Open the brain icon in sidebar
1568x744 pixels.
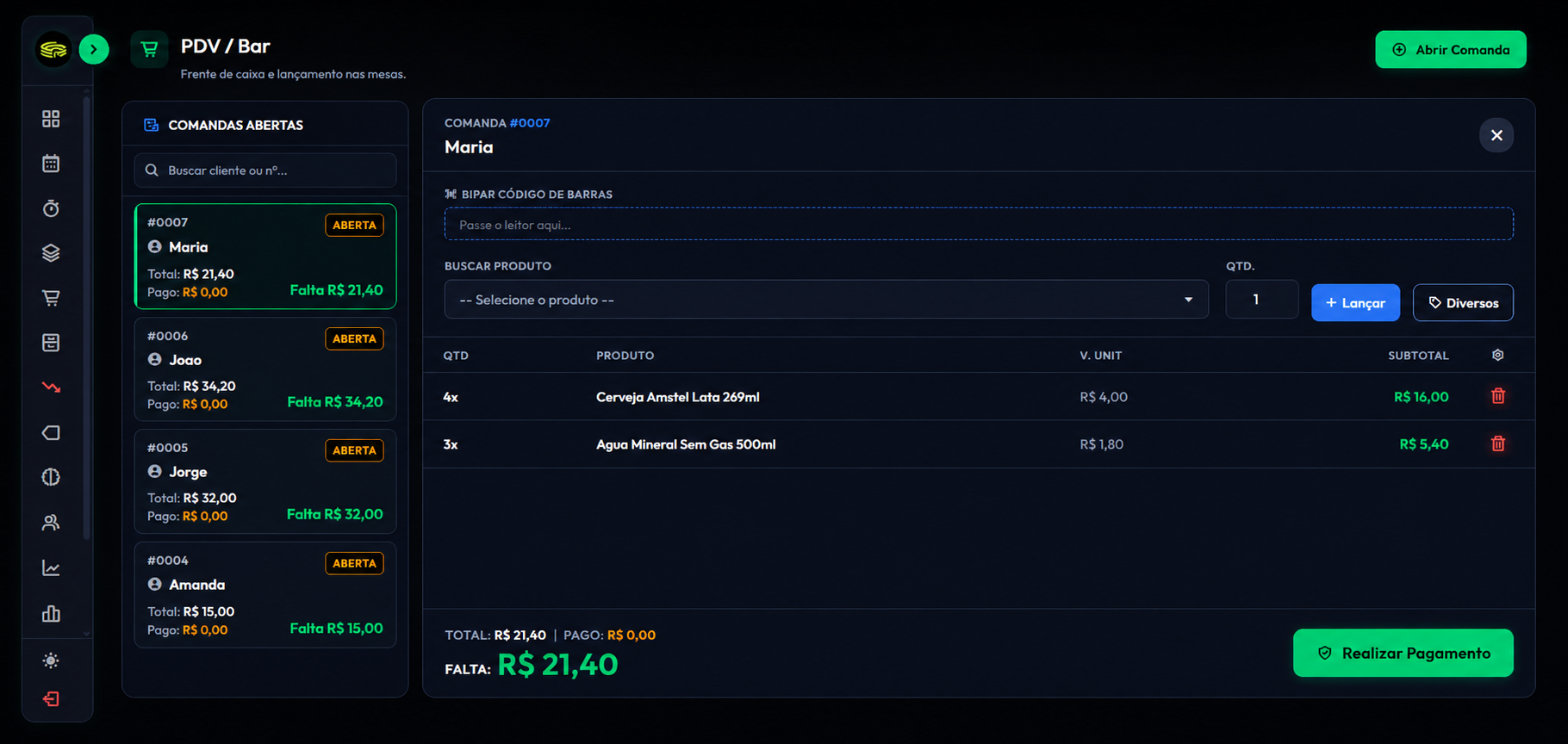tap(51, 477)
